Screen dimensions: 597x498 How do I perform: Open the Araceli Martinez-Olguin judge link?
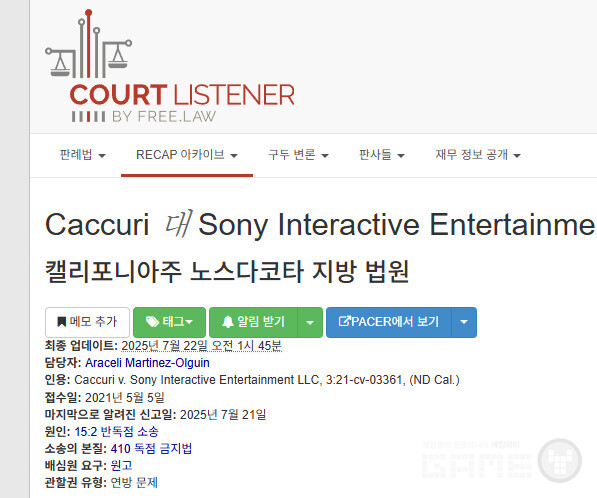147,363
